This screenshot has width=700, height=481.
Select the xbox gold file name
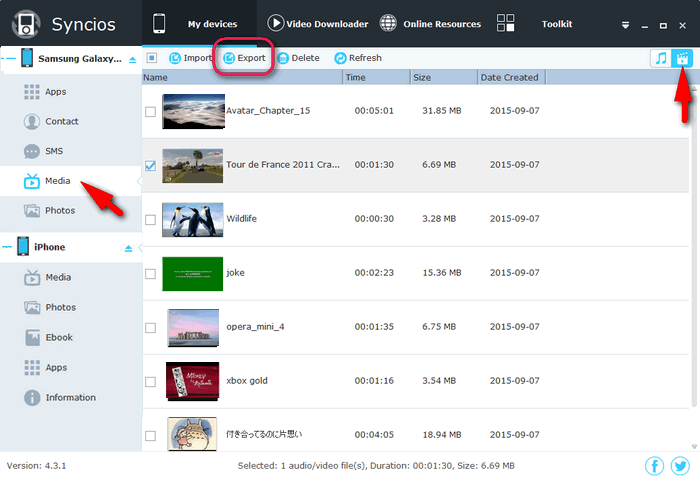[x=247, y=381]
